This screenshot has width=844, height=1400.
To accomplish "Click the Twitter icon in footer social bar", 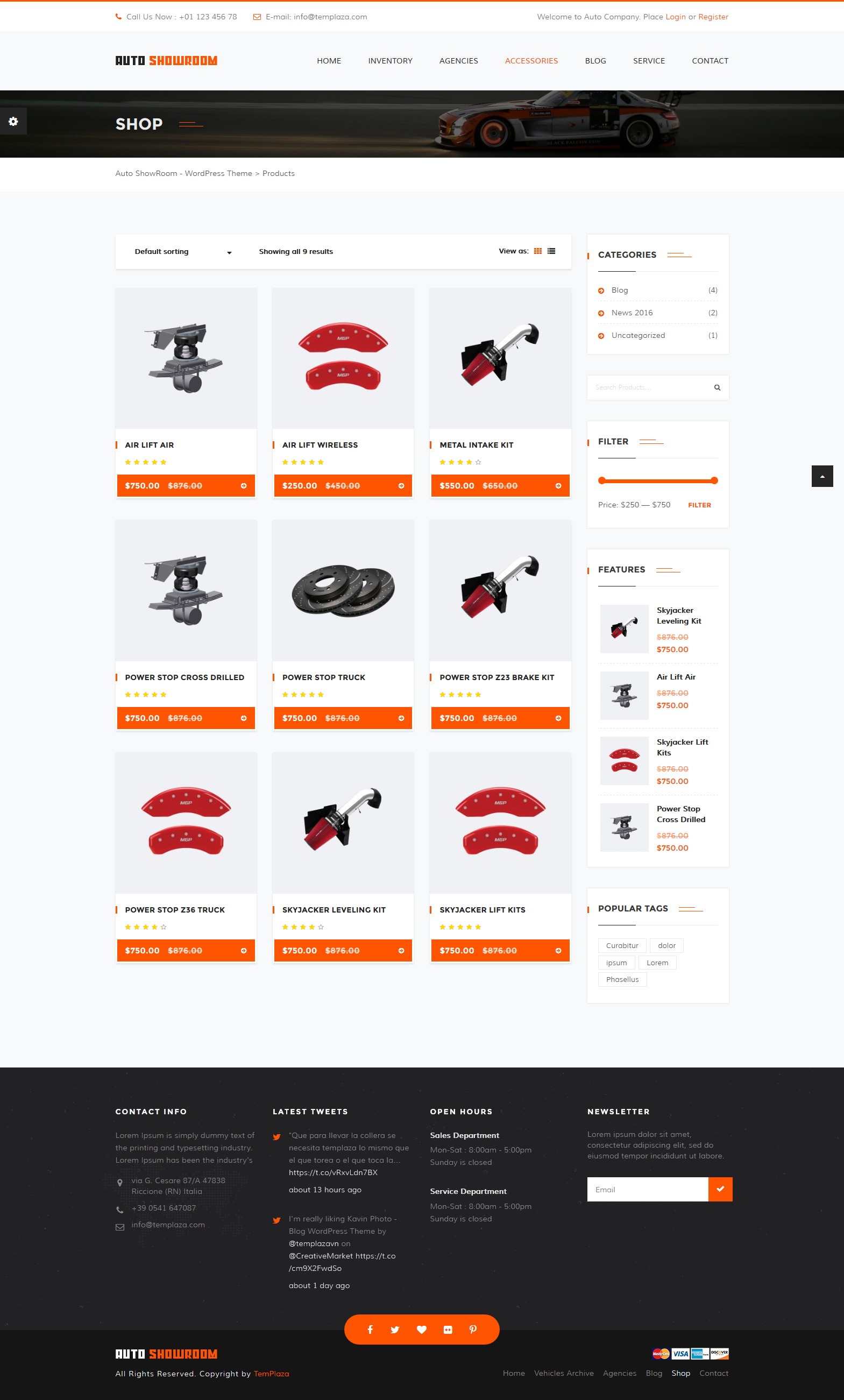I will (x=395, y=1330).
